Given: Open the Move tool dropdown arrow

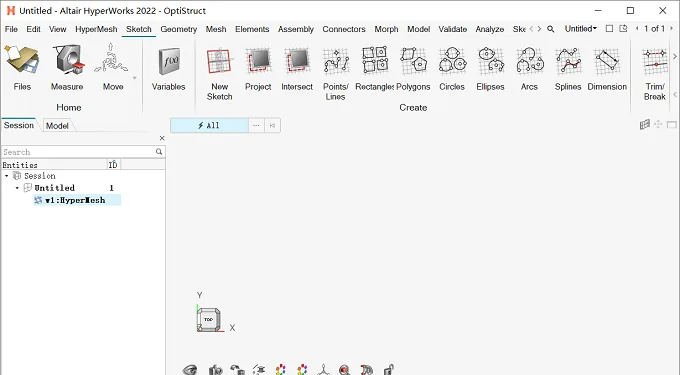Looking at the screenshot, I should (x=134, y=78).
